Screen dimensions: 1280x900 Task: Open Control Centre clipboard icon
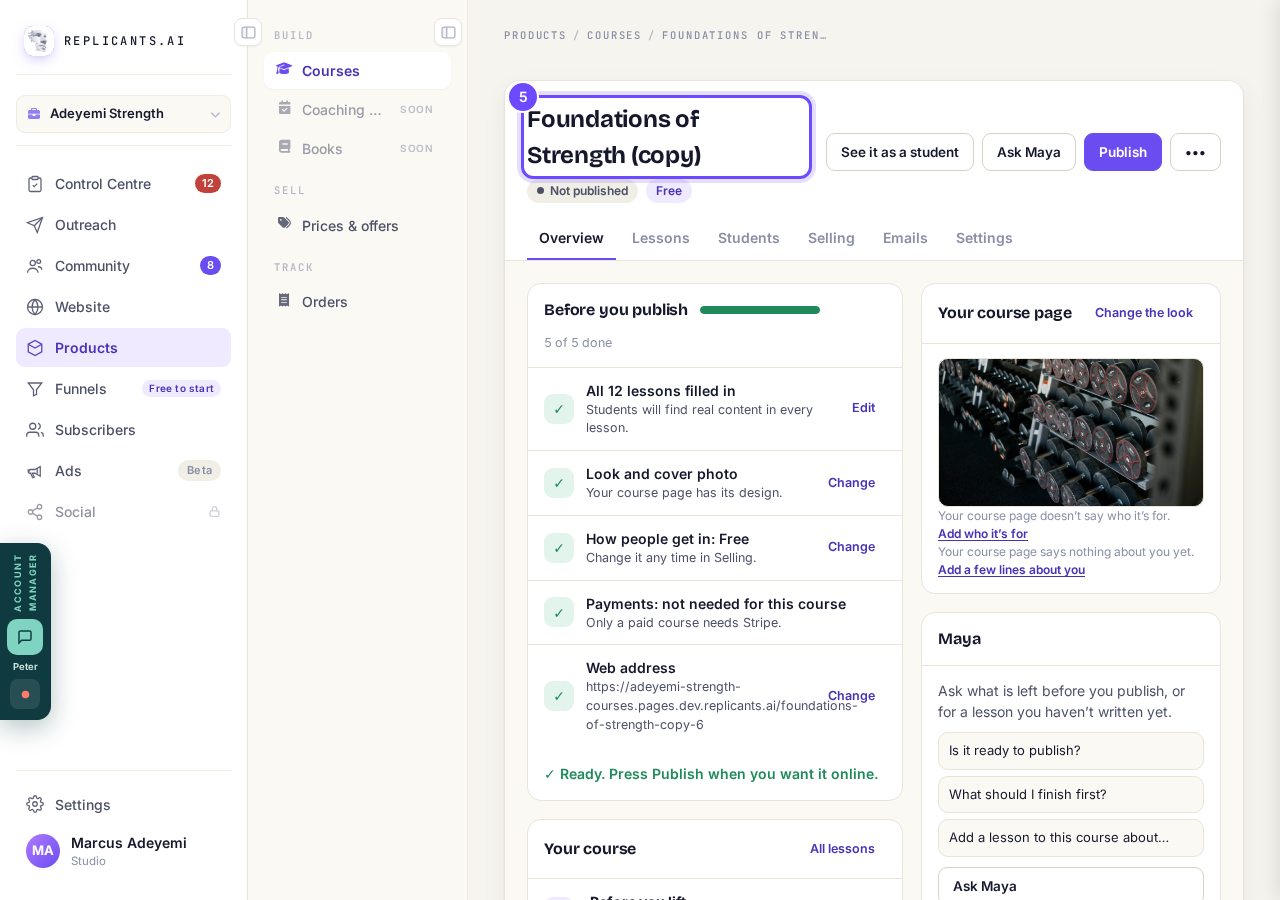[x=35, y=184]
